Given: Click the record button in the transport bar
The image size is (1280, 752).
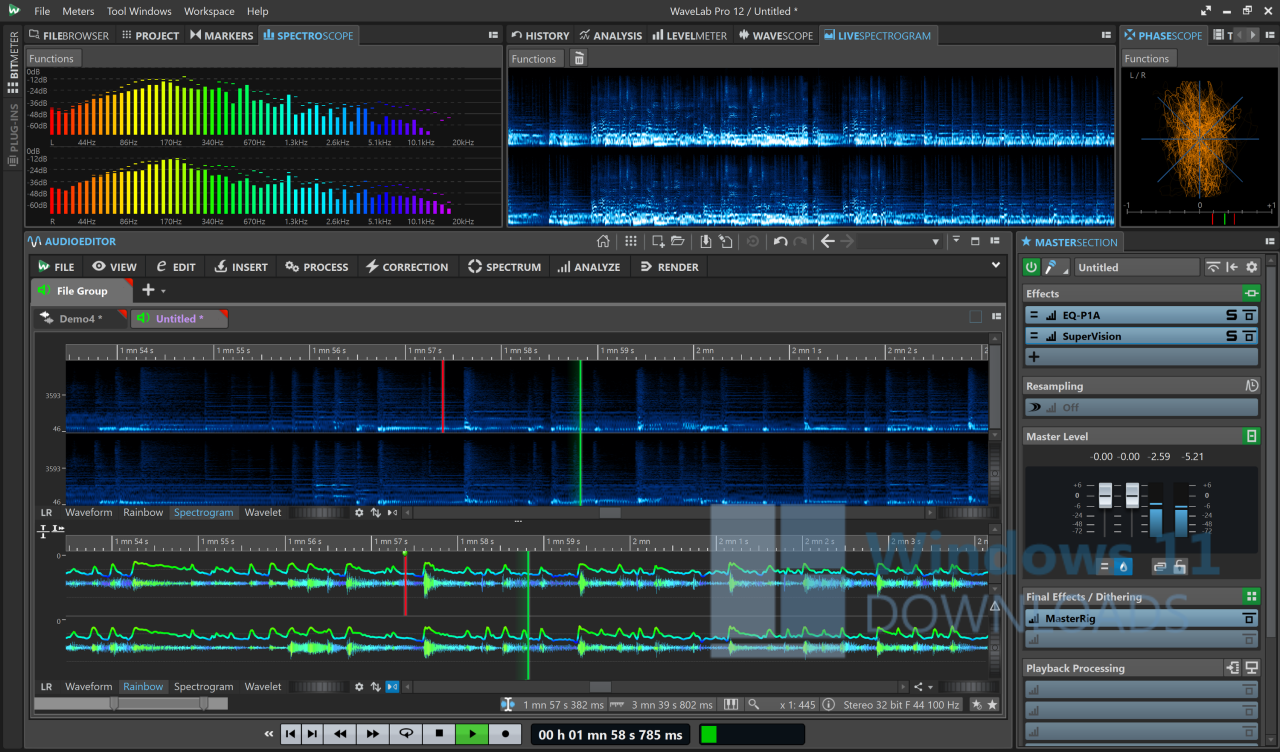Looking at the screenshot, I should coord(505,733).
